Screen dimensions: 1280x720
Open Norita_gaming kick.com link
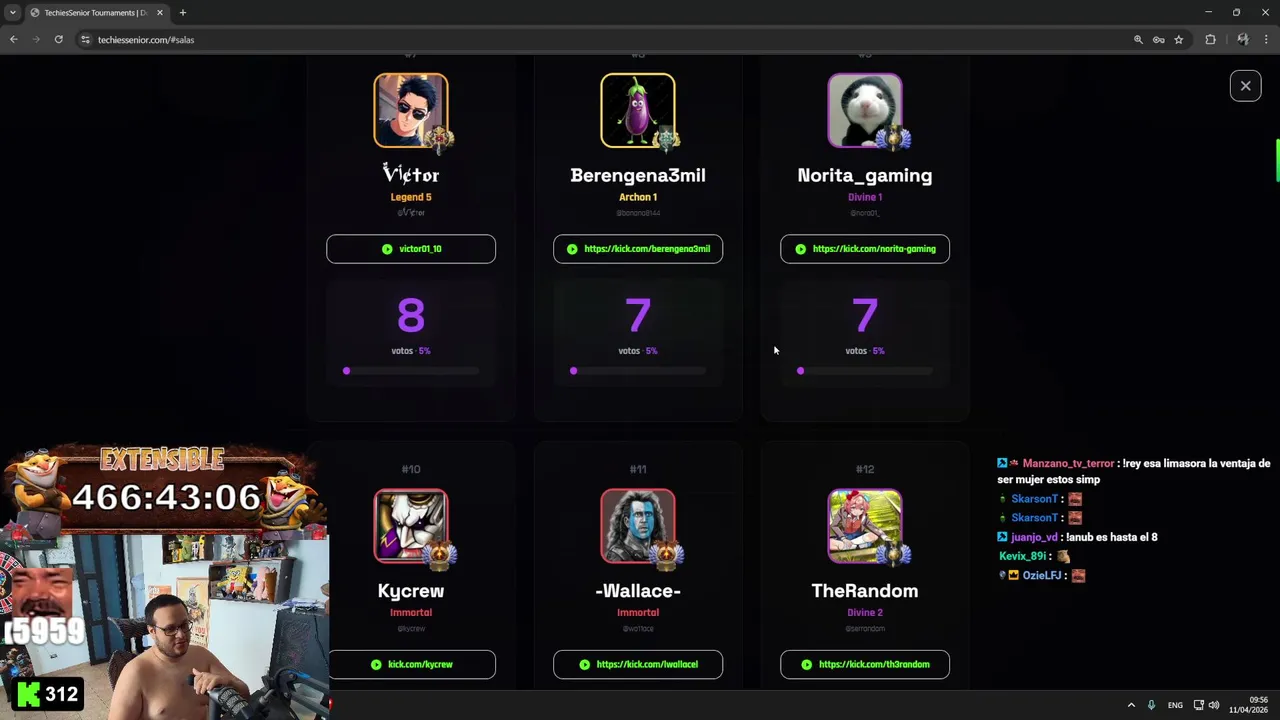pyautogui.click(x=865, y=249)
